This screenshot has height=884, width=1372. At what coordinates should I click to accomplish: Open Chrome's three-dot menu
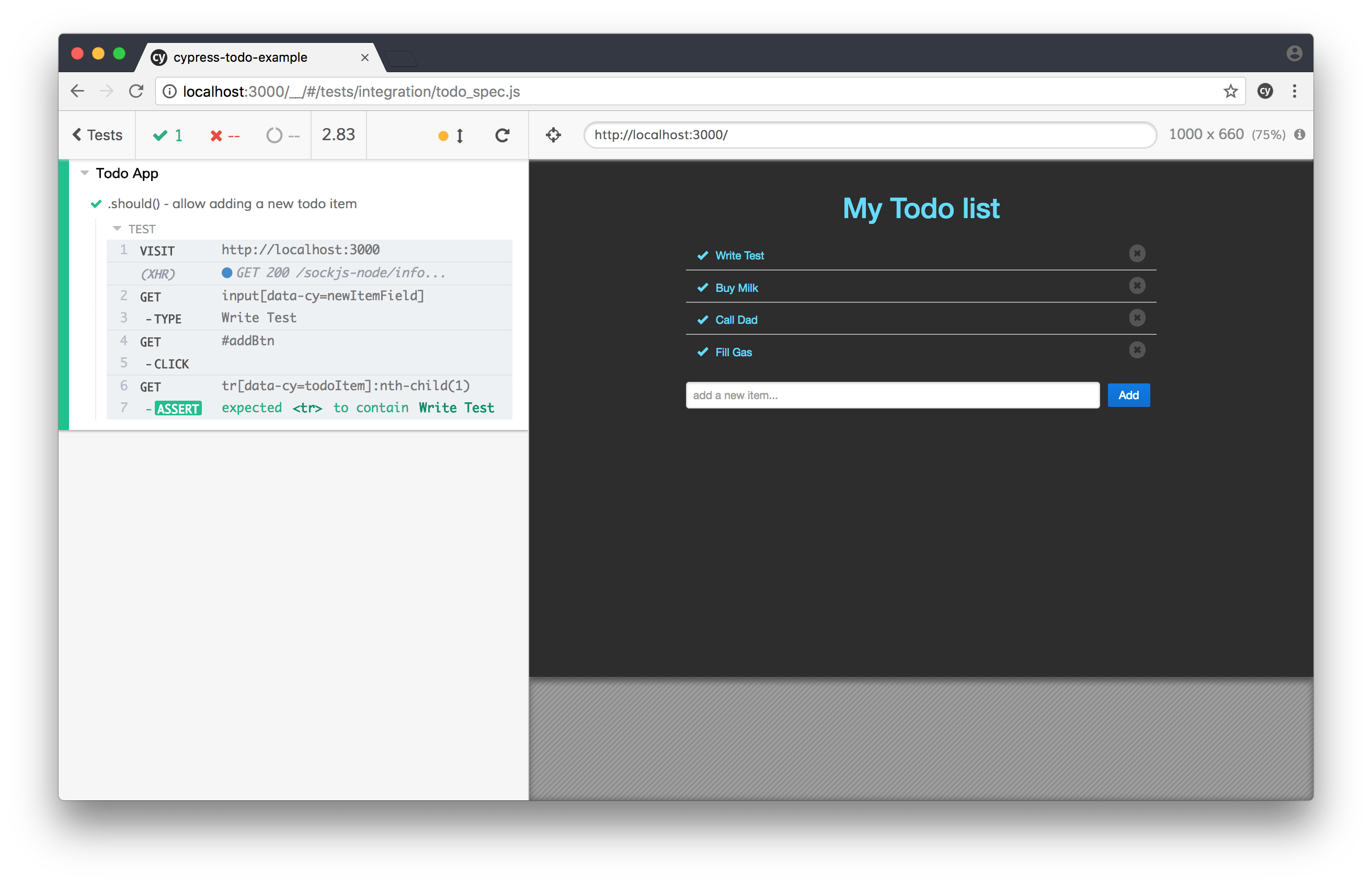point(1294,90)
